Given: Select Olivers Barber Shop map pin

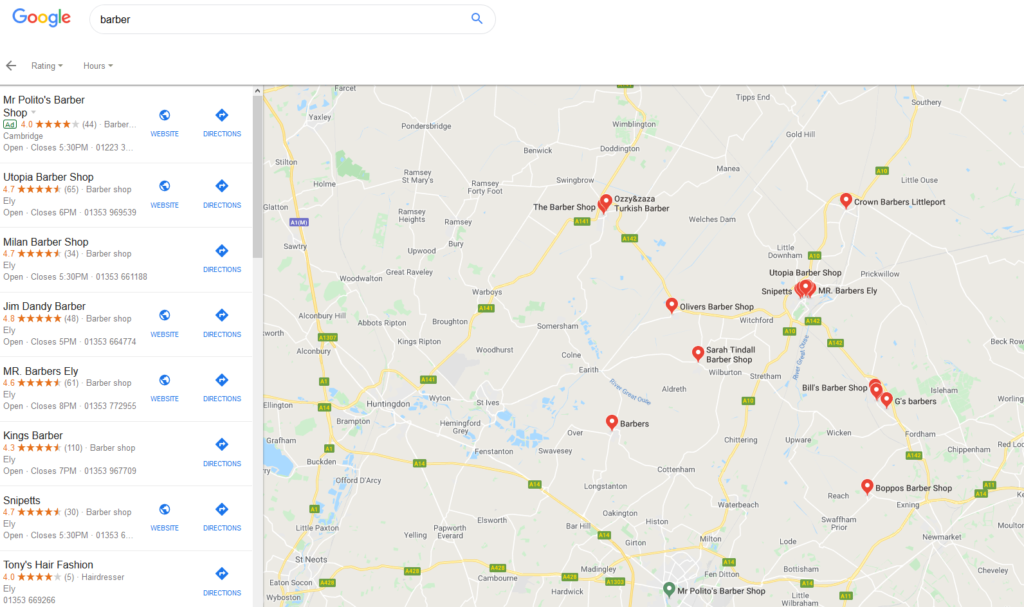Looking at the screenshot, I should point(672,305).
